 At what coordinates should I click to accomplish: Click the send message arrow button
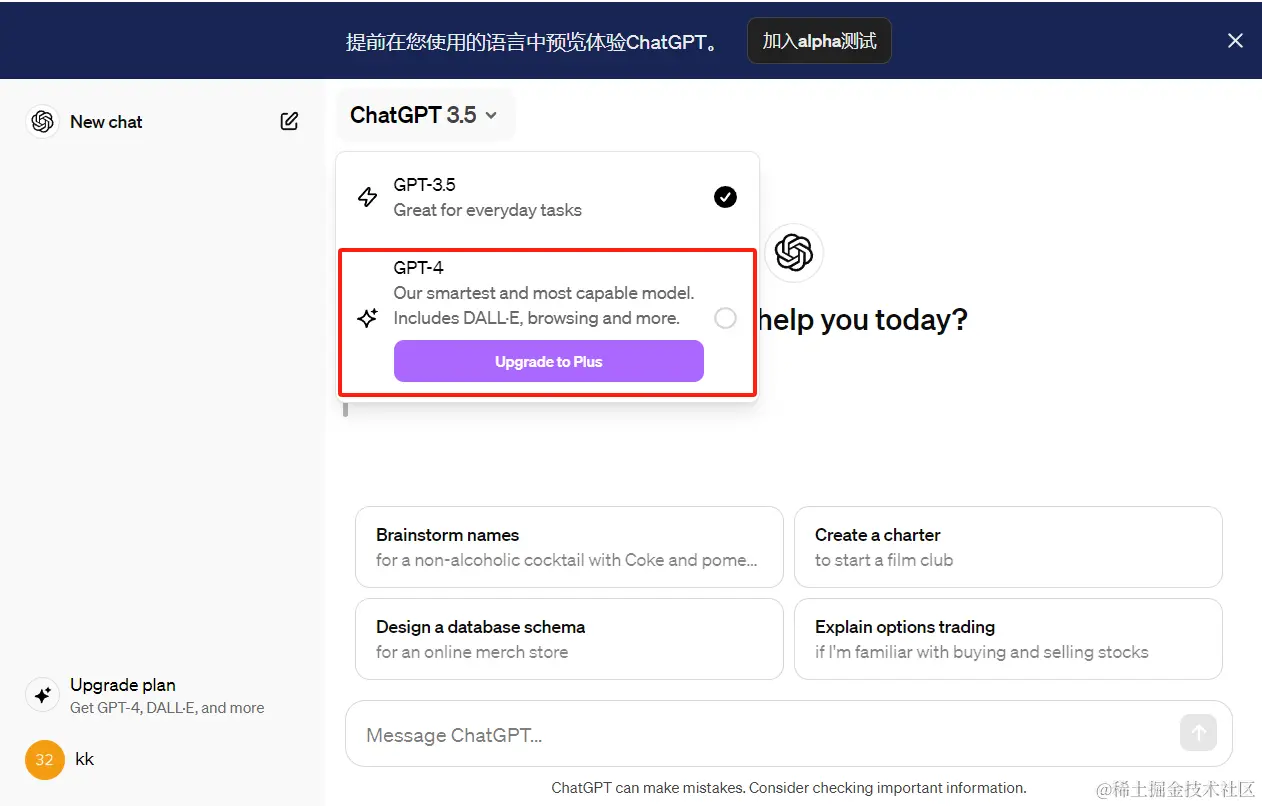click(1198, 733)
